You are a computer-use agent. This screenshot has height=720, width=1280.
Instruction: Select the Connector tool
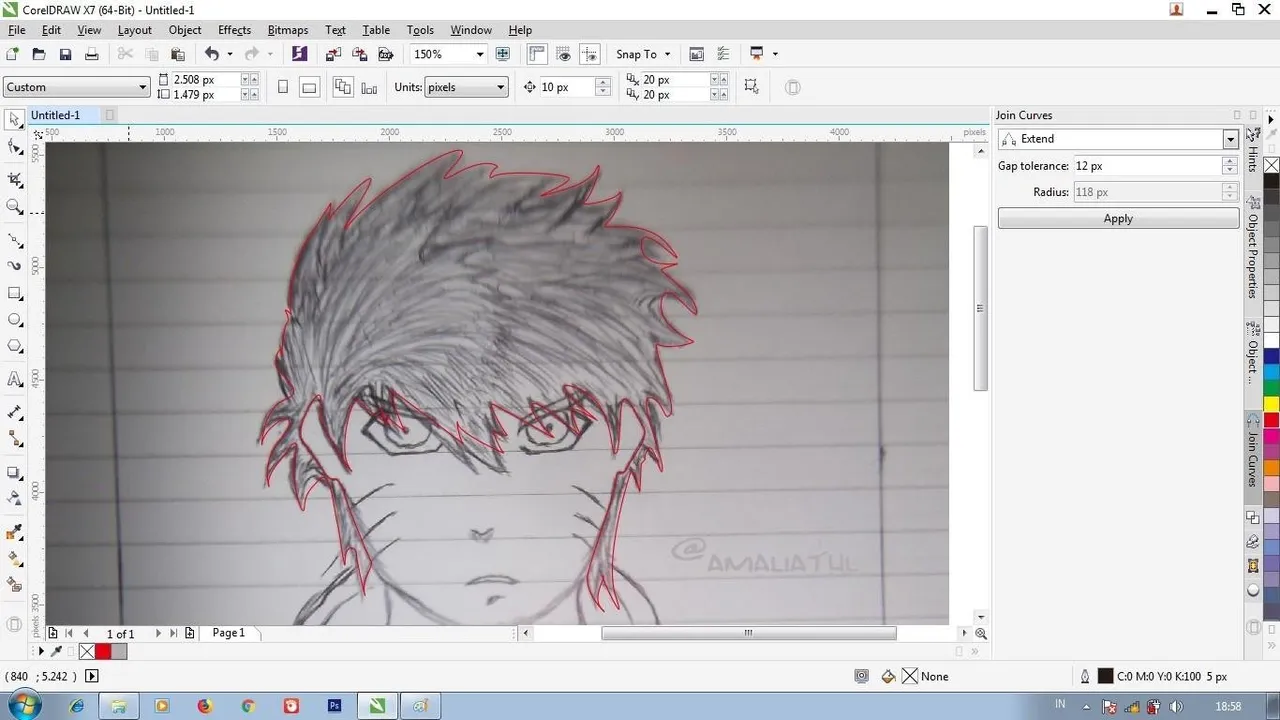pos(14,439)
